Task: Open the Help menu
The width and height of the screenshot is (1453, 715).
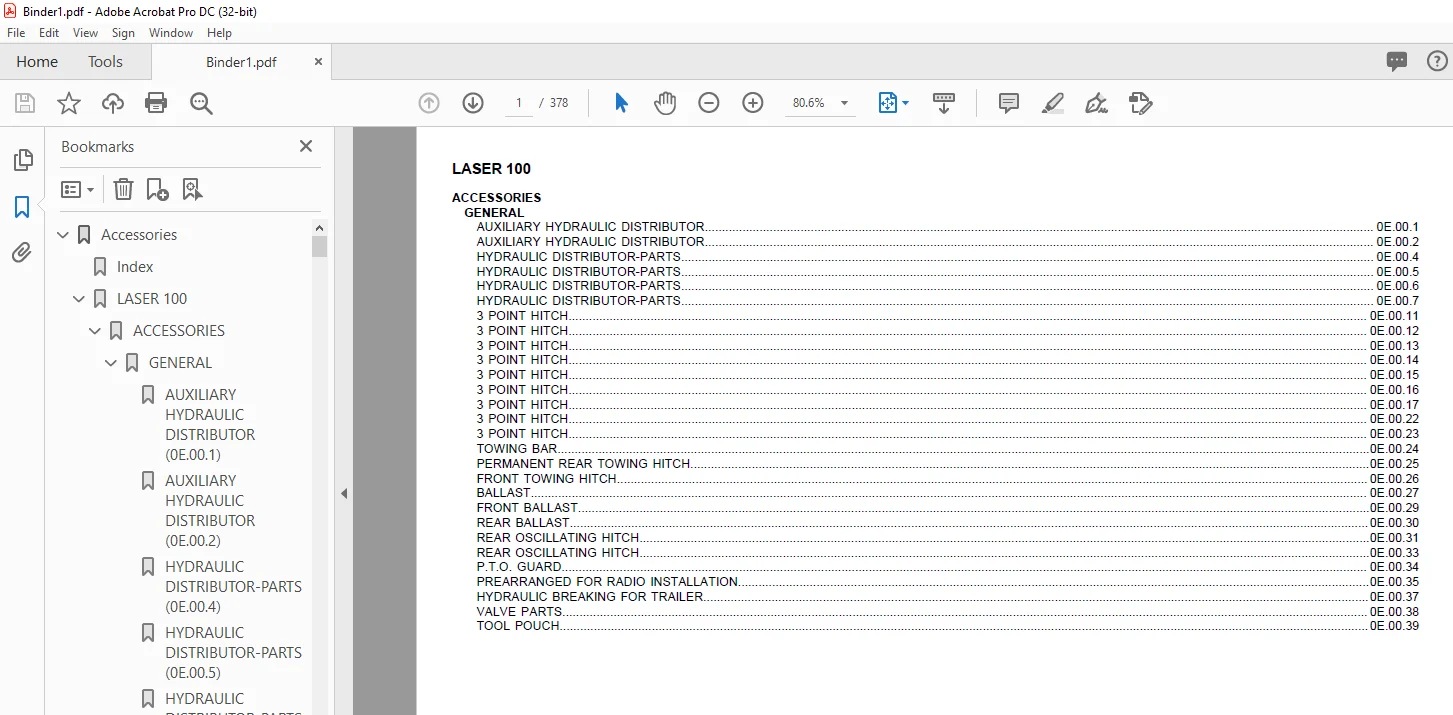Action: point(219,33)
